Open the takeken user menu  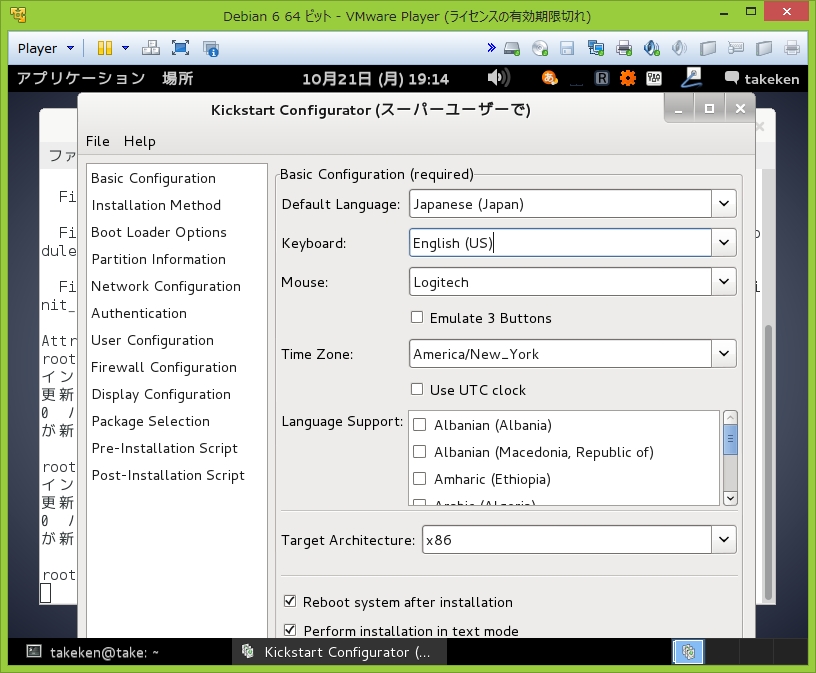762,79
